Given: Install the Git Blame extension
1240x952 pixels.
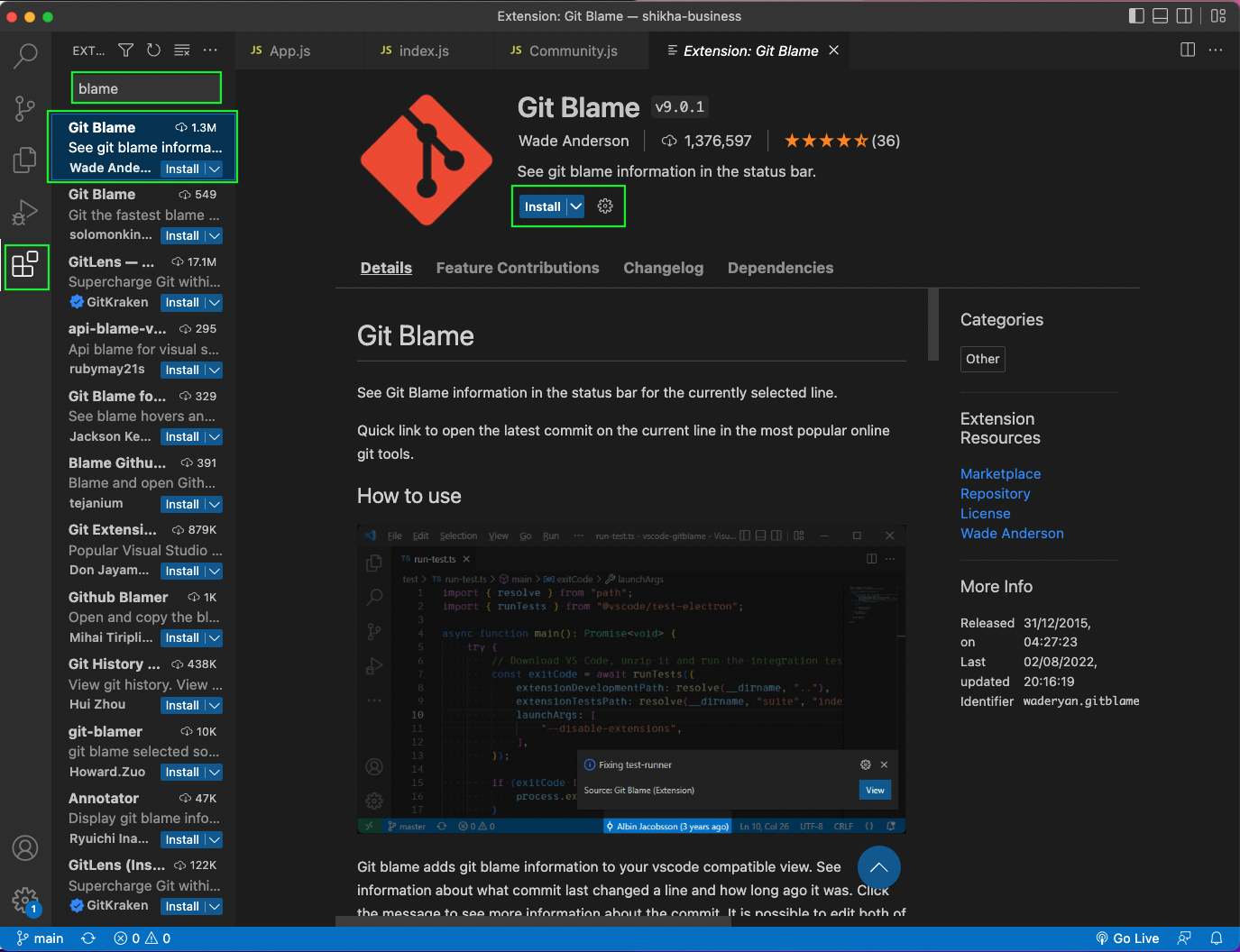Looking at the screenshot, I should [542, 206].
